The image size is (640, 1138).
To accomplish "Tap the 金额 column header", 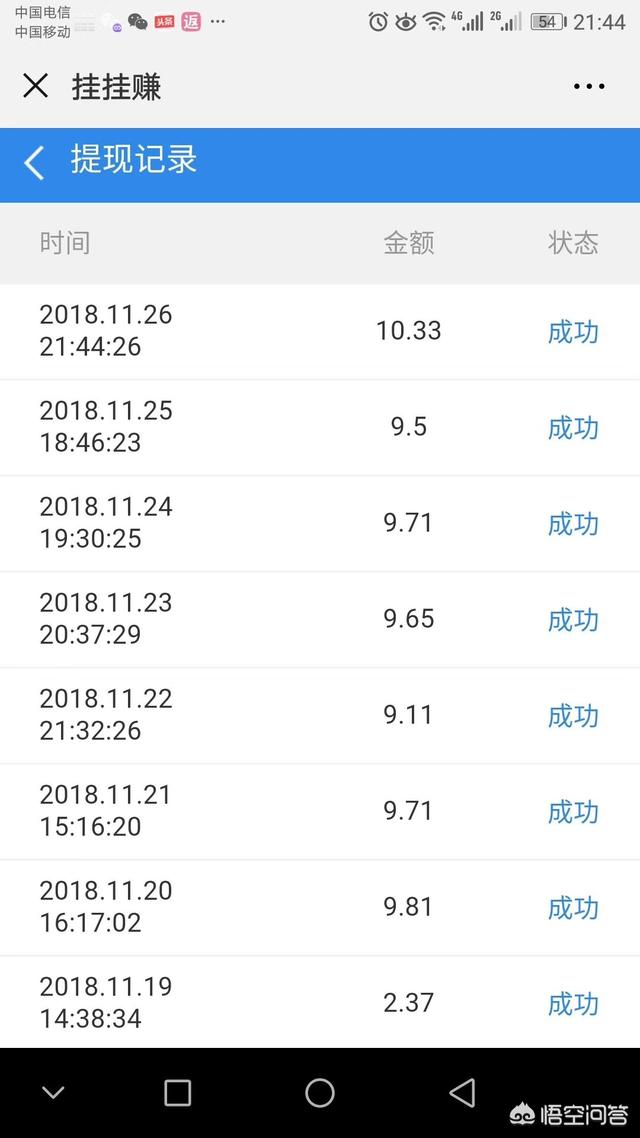I will pos(409,243).
